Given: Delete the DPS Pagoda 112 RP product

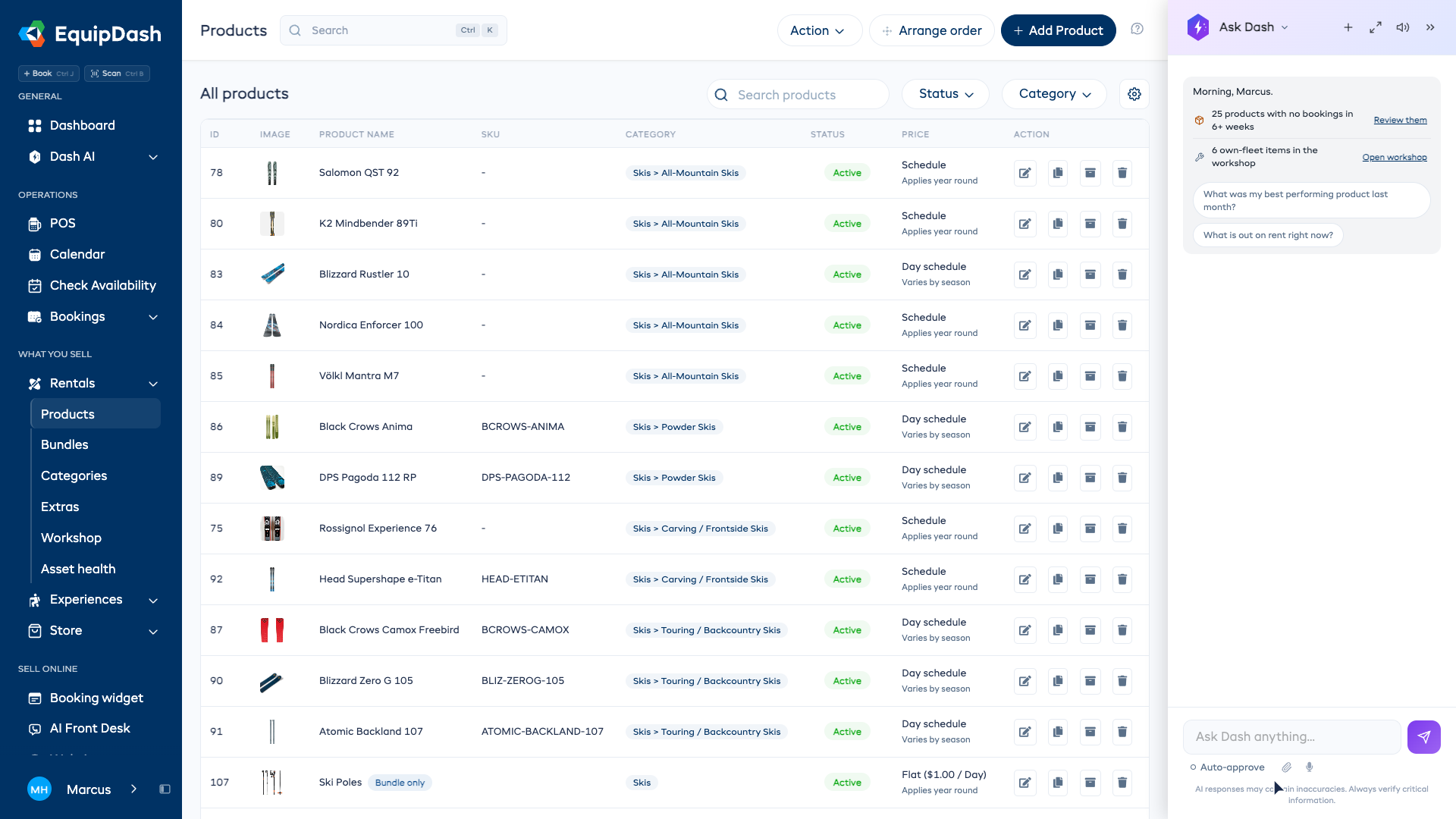Looking at the screenshot, I should [1122, 478].
